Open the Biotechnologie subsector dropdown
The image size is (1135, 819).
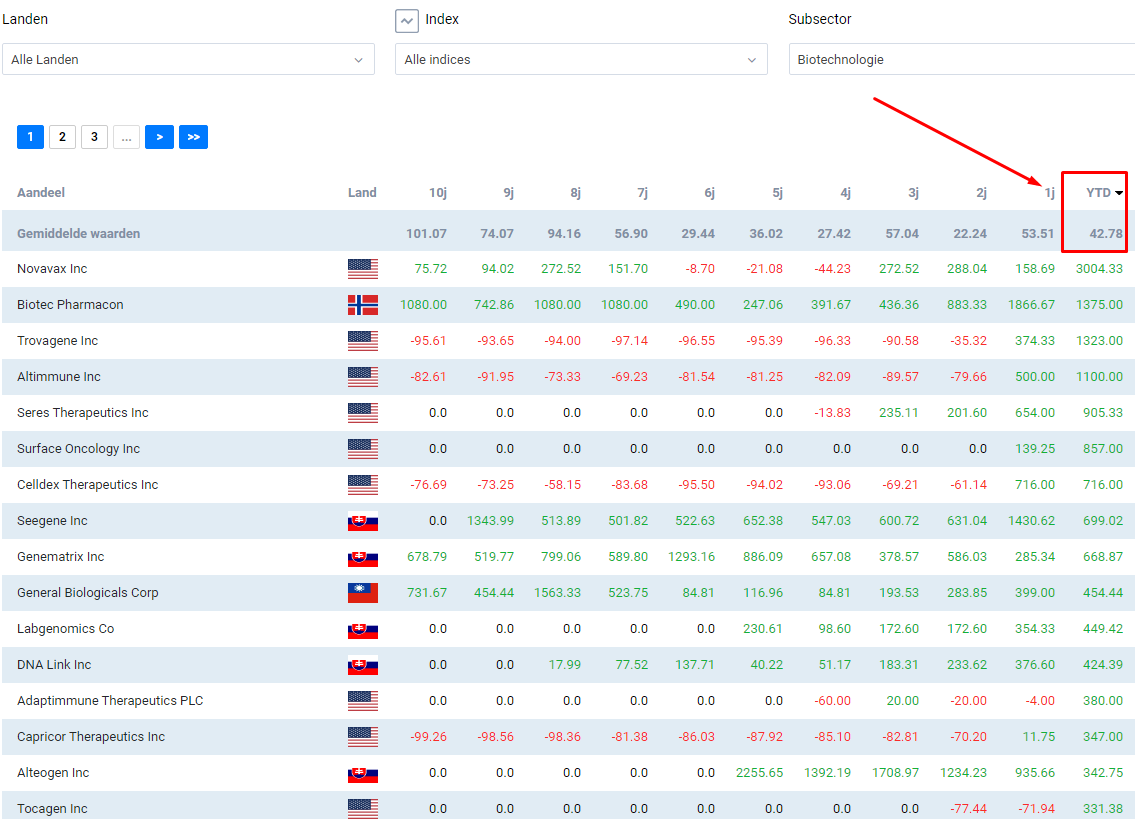(962, 59)
